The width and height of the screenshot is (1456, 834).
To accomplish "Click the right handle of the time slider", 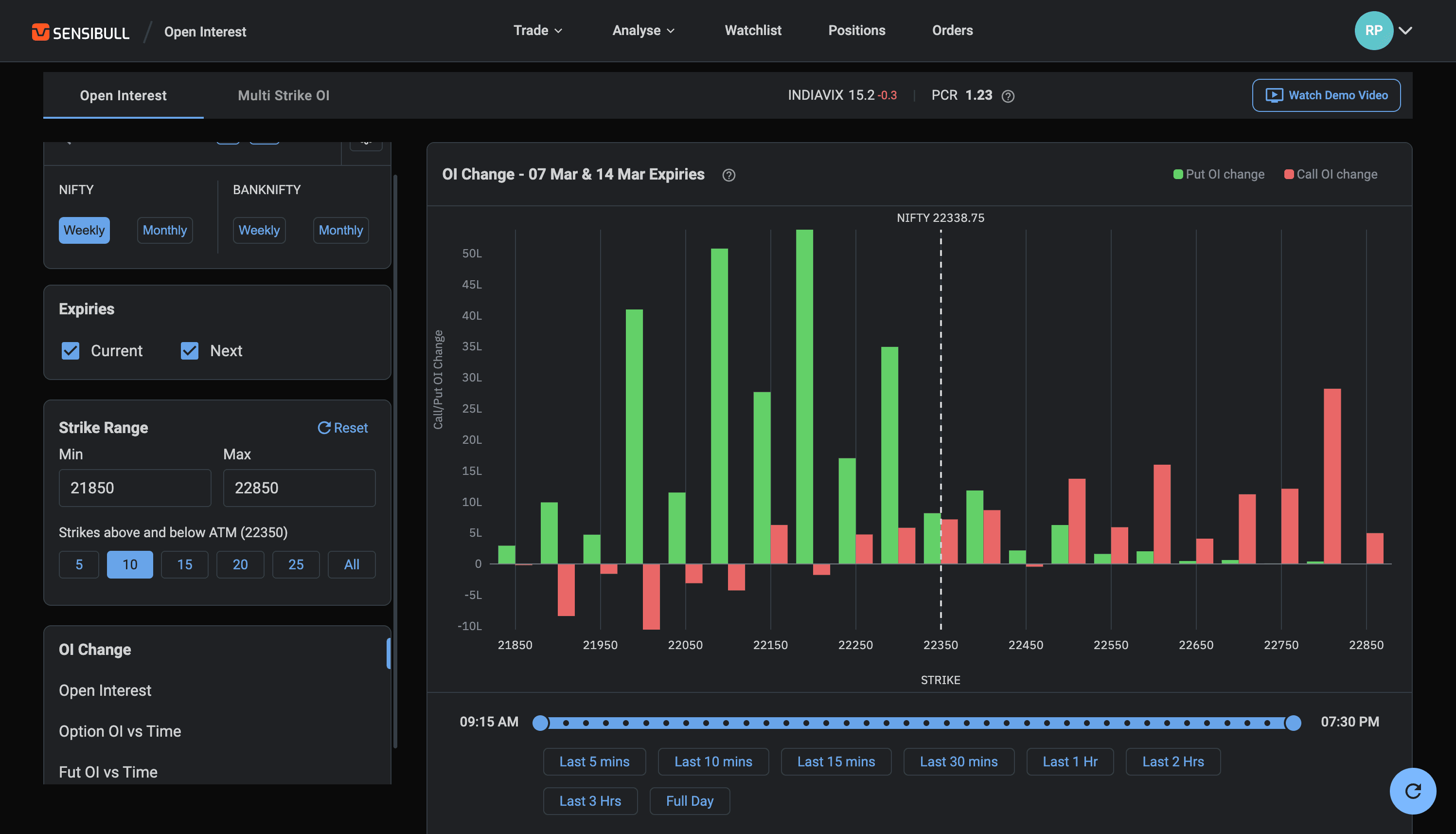I will coord(1293,723).
